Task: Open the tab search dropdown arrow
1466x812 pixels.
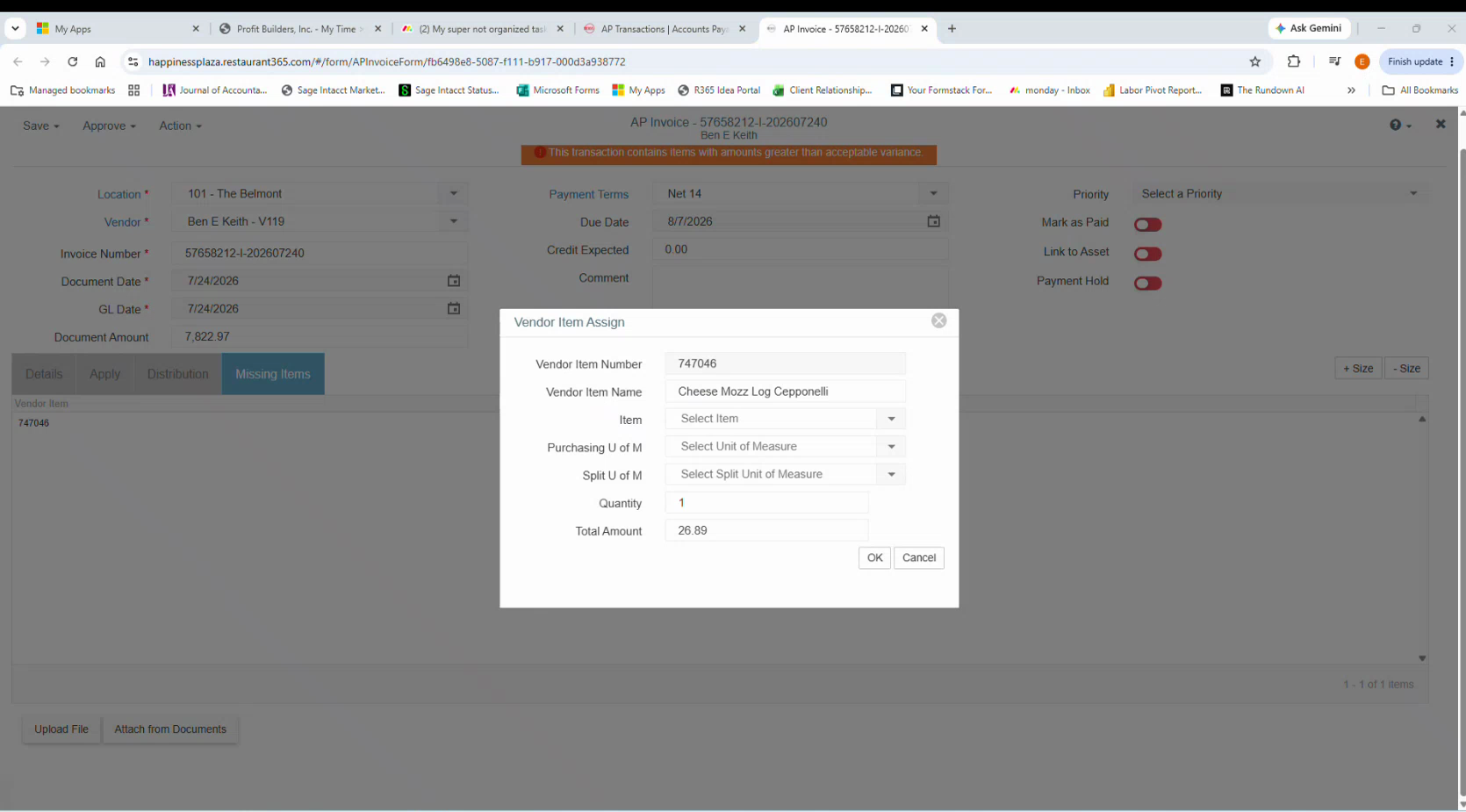Action: click(x=15, y=28)
